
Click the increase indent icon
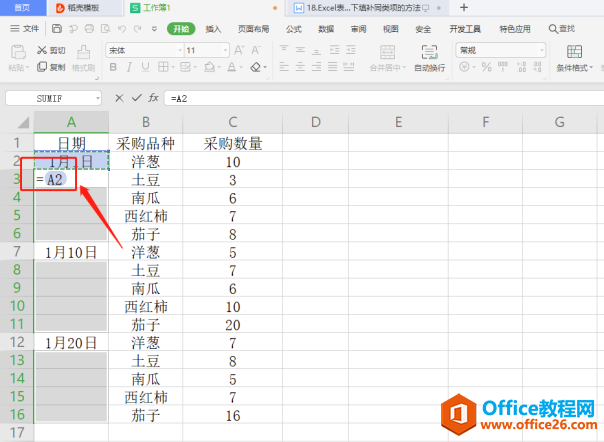point(351,50)
